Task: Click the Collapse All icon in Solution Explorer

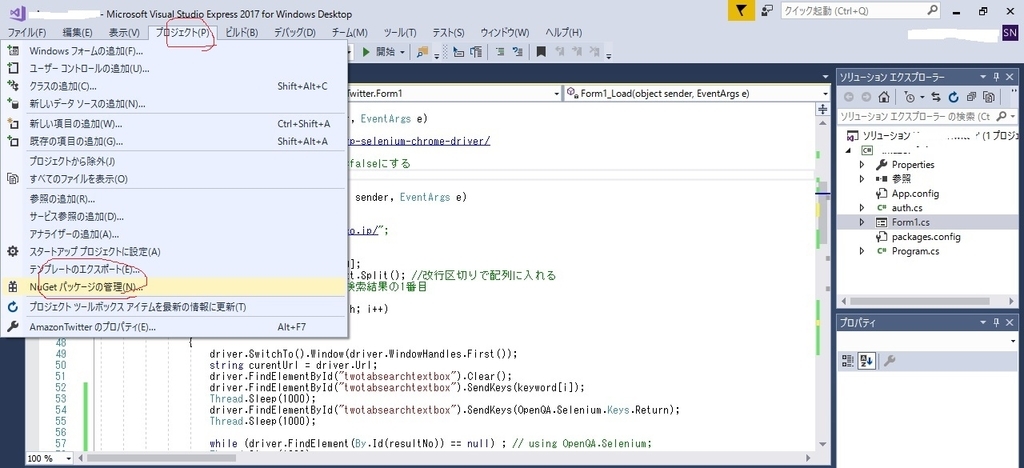Action: (971, 97)
